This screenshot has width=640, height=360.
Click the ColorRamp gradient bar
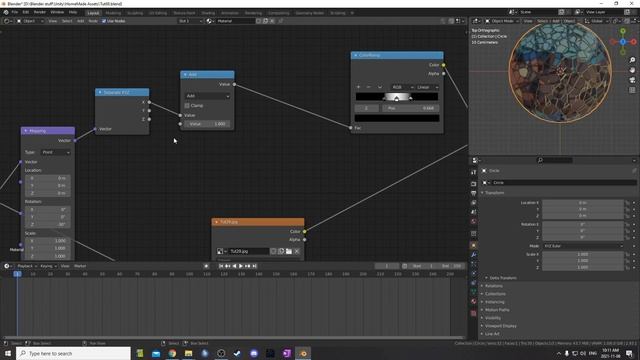[397, 97]
